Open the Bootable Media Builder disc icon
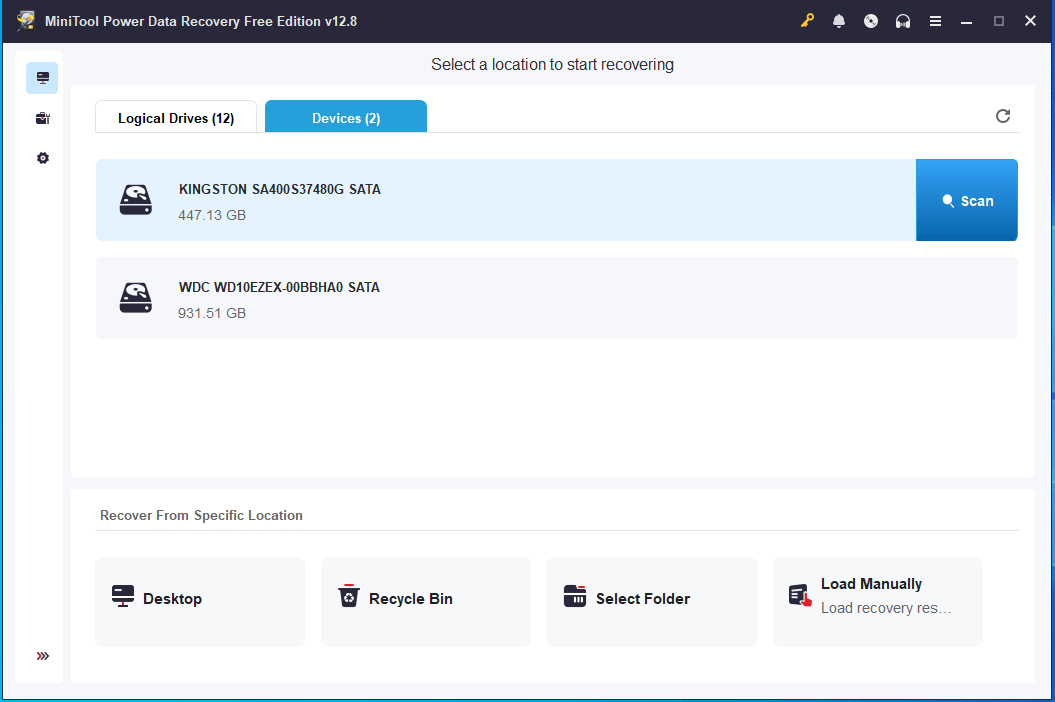This screenshot has width=1055, height=702. point(871,20)
